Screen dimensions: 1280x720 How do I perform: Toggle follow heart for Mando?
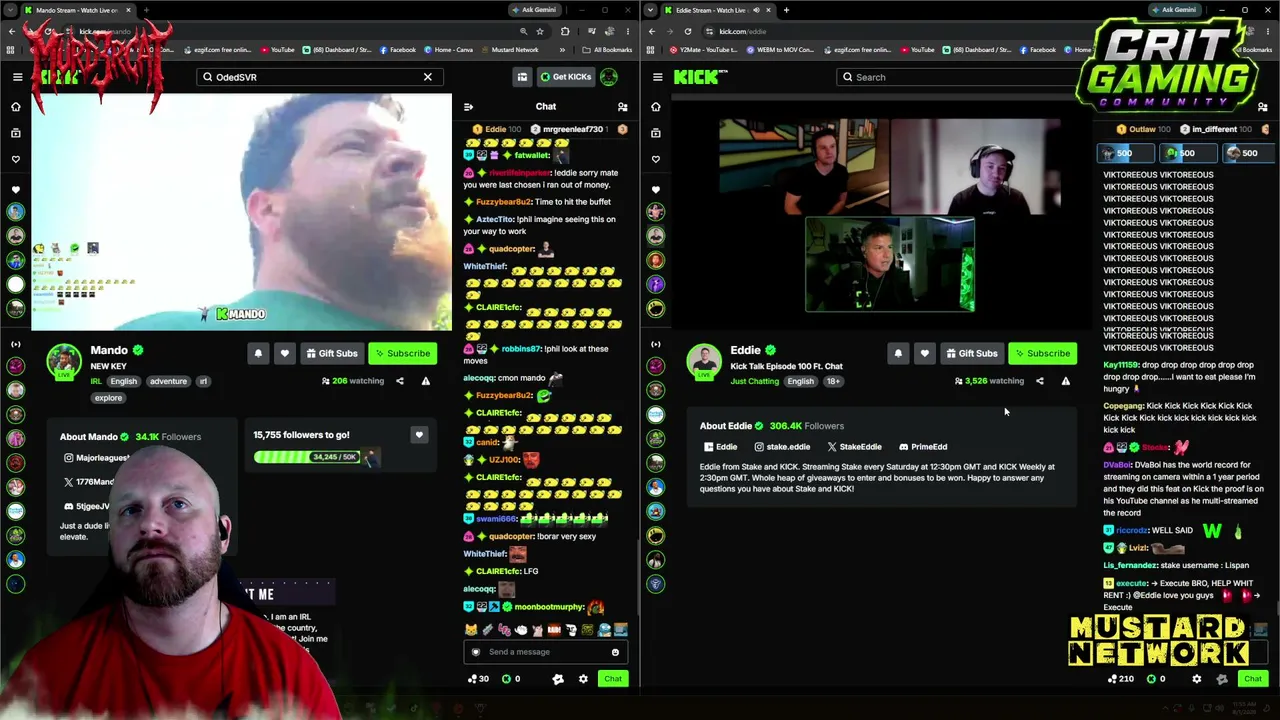point(285,353)
